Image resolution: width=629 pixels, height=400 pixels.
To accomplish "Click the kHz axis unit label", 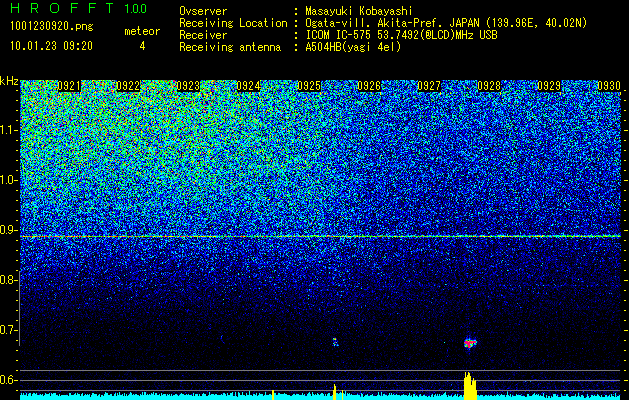I will (9, 81).
